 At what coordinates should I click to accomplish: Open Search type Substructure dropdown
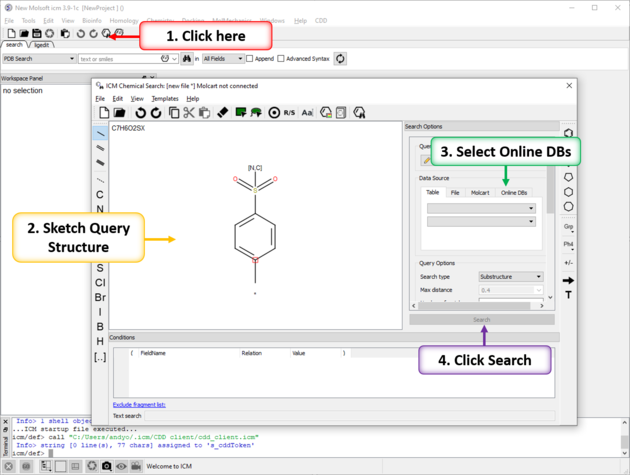pos(510,276)
